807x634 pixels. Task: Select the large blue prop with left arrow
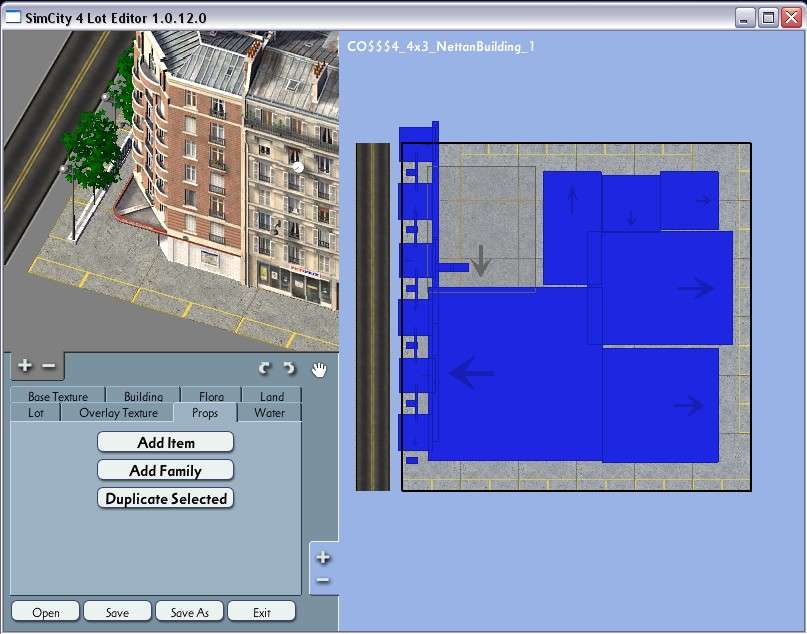click(515, 374)
